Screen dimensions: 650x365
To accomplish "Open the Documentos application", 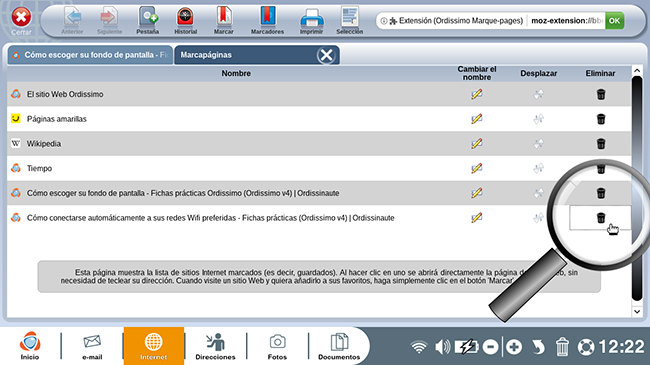I will pyautogui.click(x=339, y=346).
